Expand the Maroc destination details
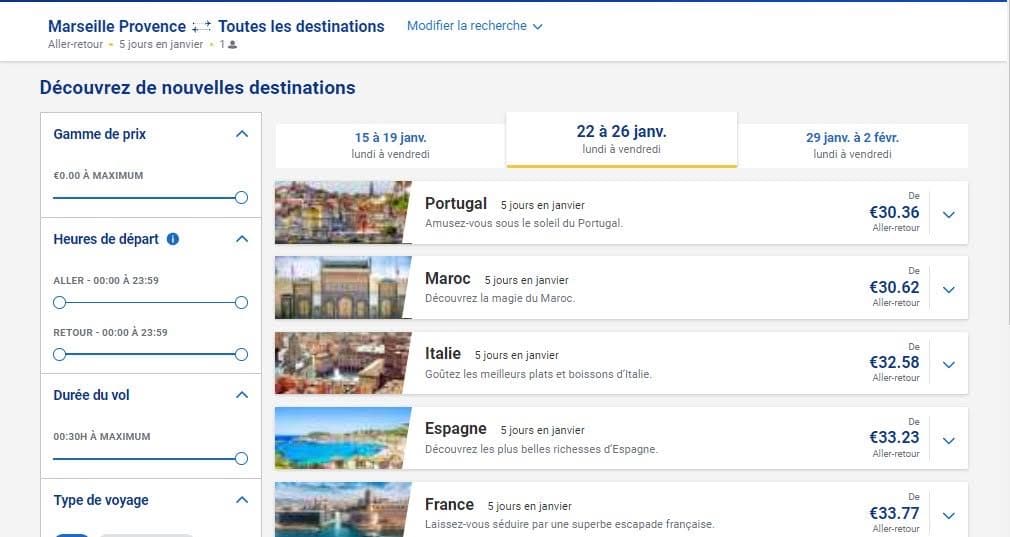 pos(949,289)
